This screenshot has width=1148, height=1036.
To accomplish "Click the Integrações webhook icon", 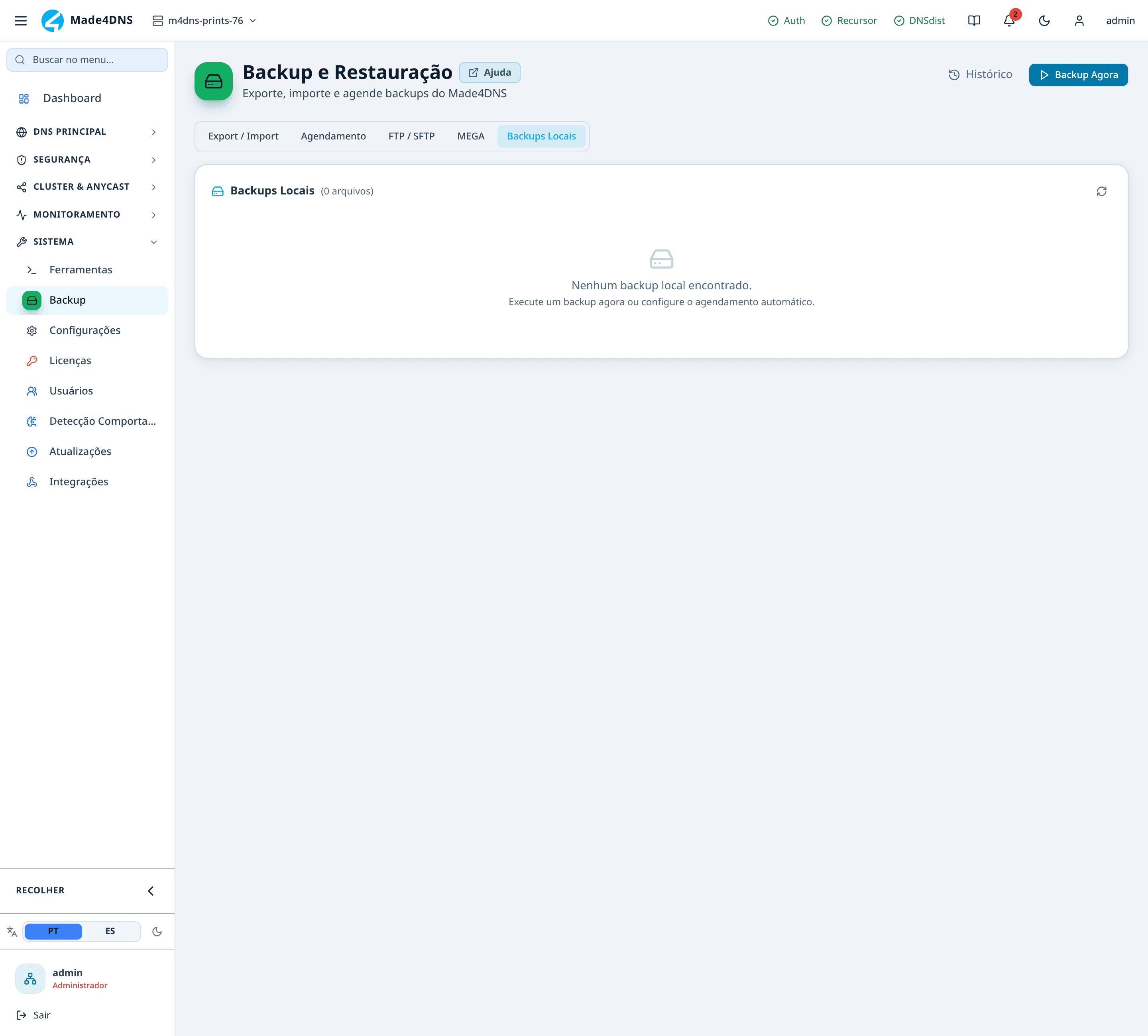I will pos(32,482).
